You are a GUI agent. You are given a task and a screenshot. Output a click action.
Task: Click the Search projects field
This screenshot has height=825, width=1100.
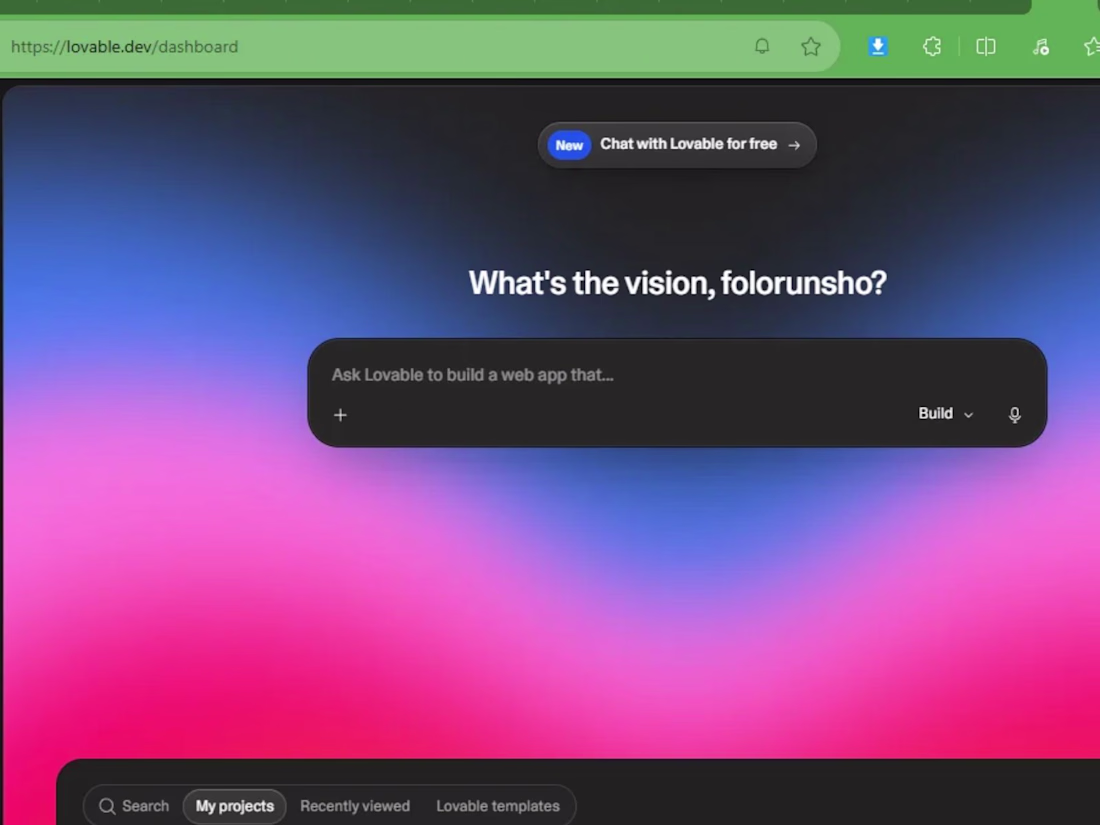pyautogui.click(x=135, y=806)
